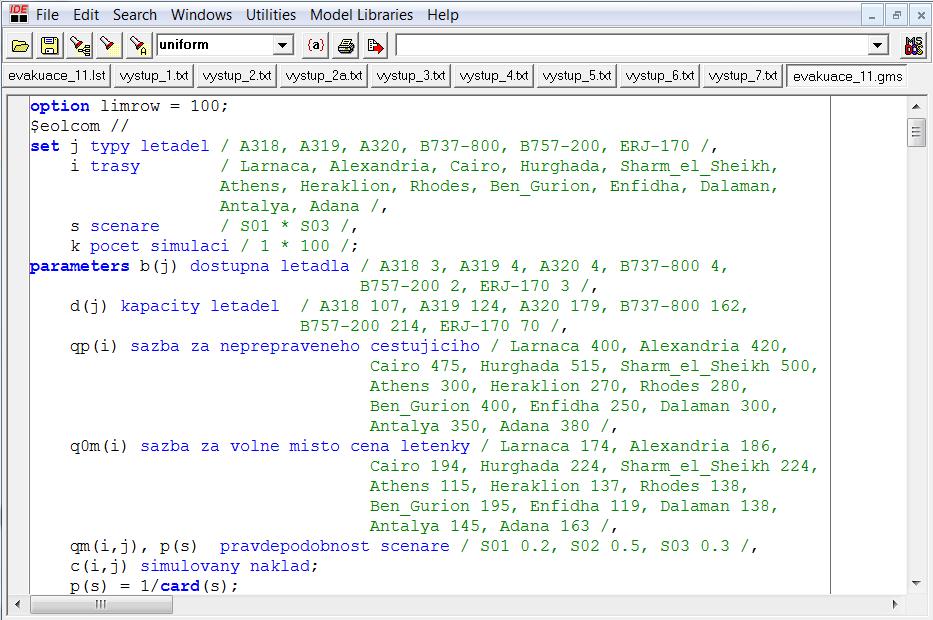Image resolution: width=933 pixels, height=620 pixels.
Task: Click the text 'typy letadel'
Action: coord(149,146)
